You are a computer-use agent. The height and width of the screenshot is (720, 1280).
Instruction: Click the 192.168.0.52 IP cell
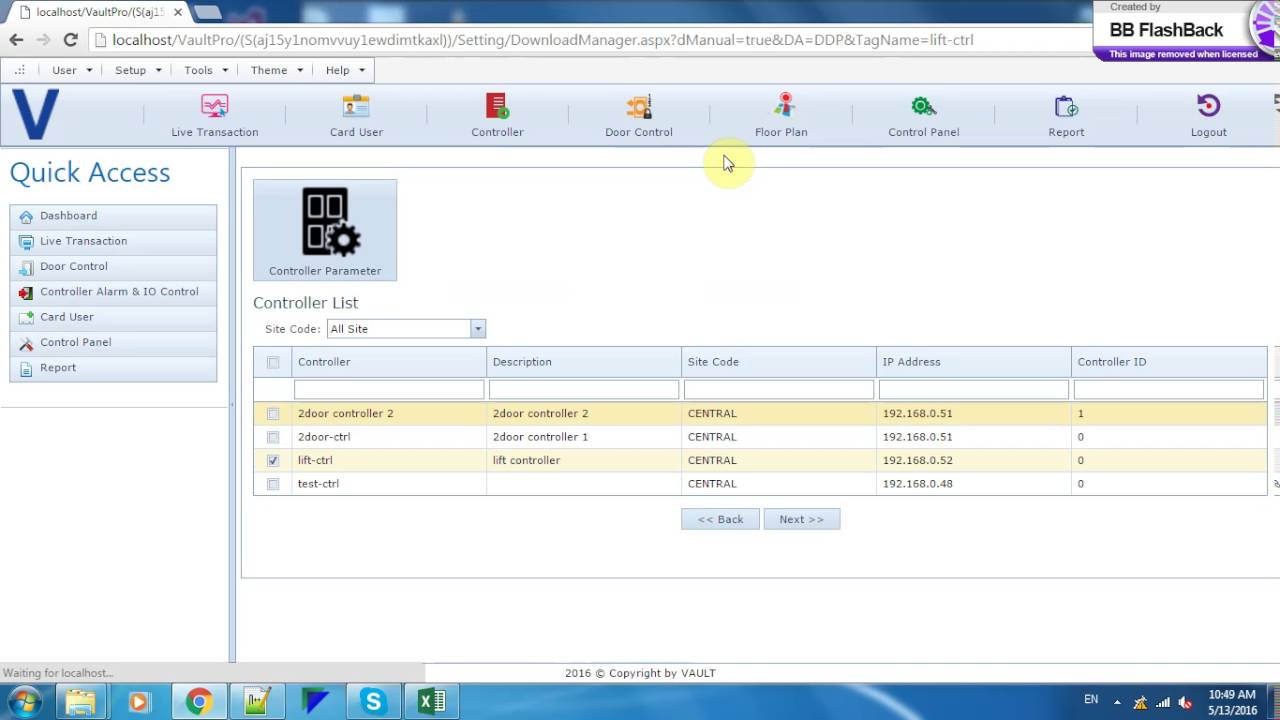tap(974, 460)
